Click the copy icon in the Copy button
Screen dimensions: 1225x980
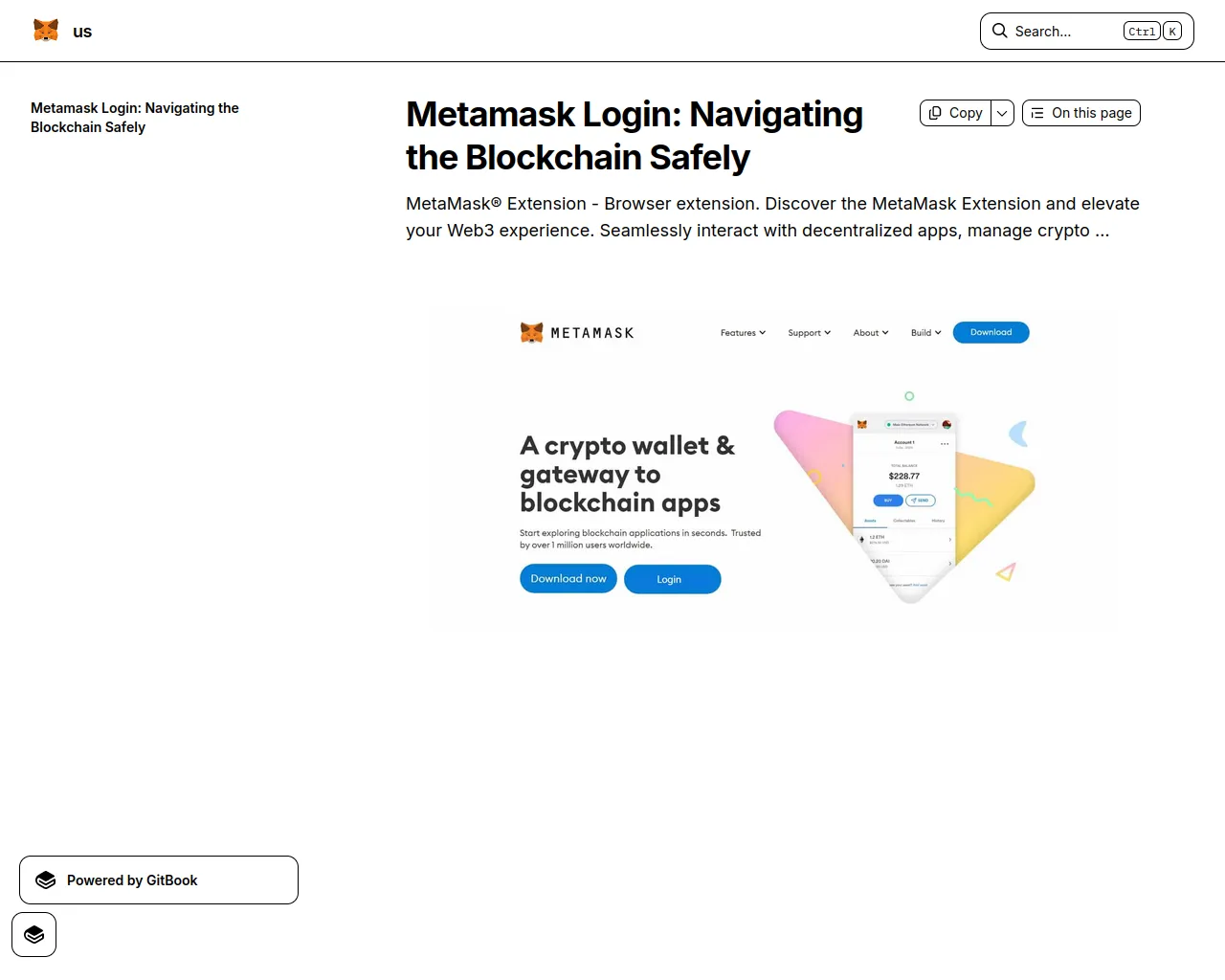coord(935,113)
